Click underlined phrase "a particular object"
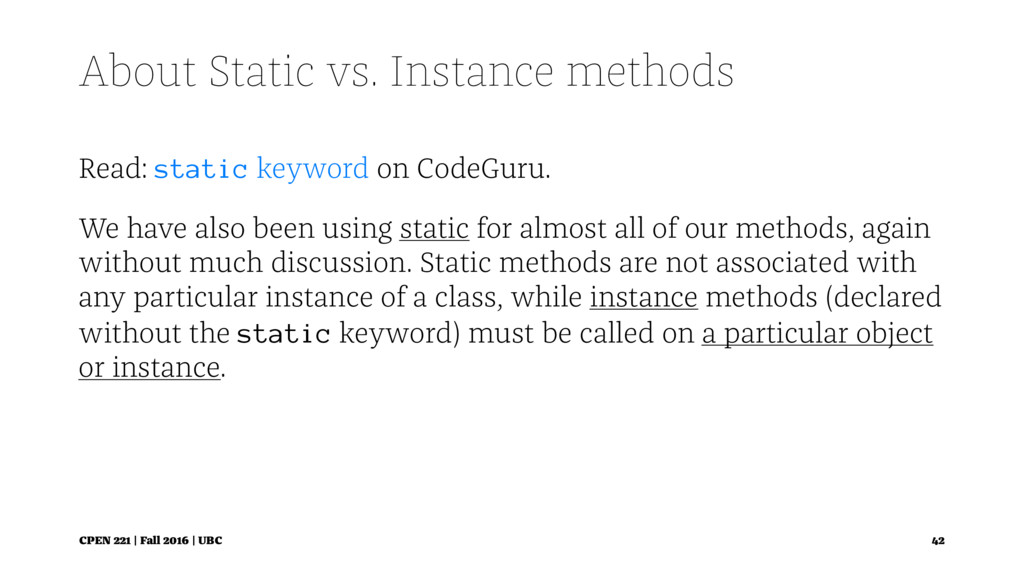The image size is (1024, 576). click(x=817, y=334)
